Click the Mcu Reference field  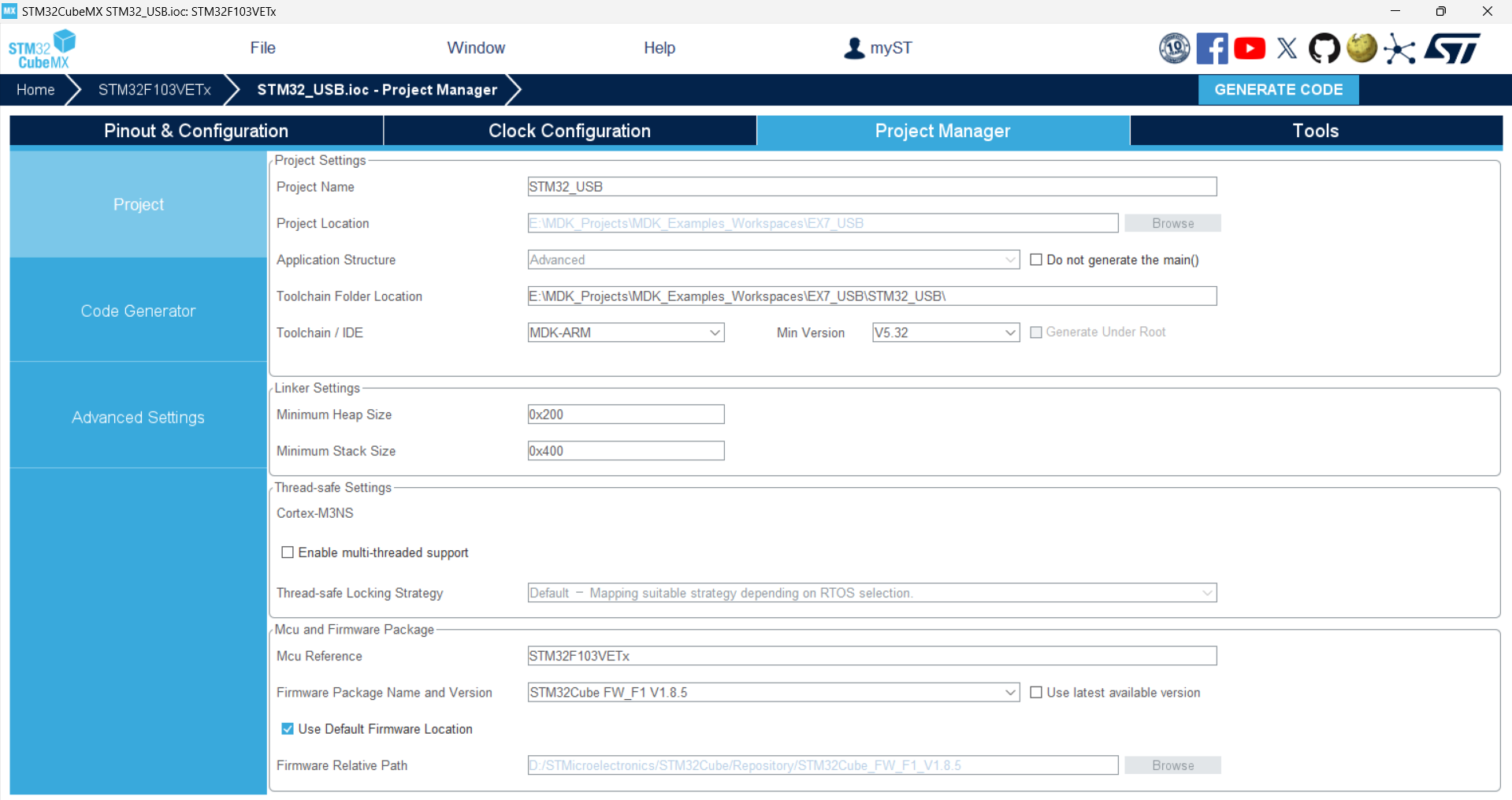tap(872, 656)
